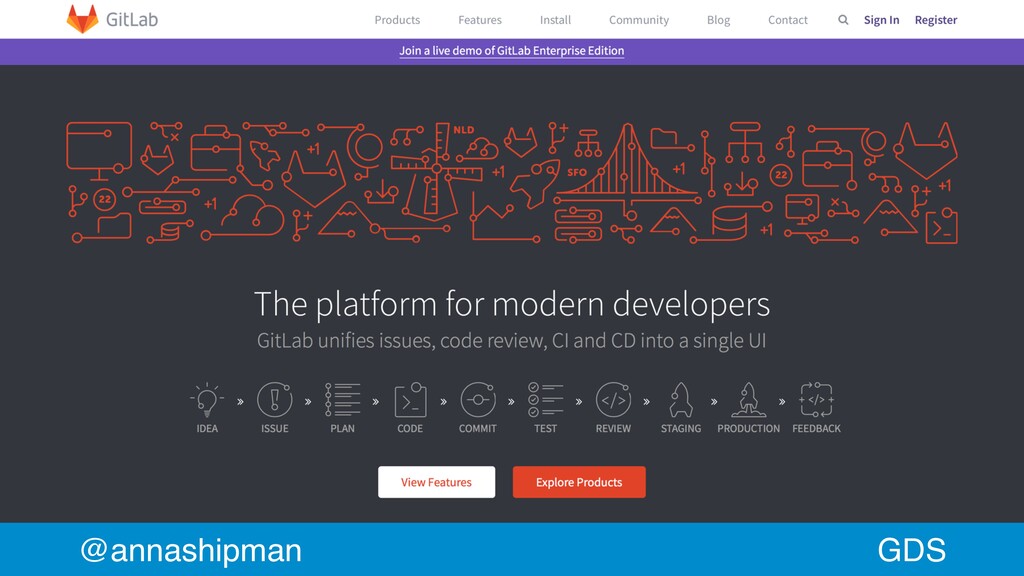The height and width of the screenshot is (576, 1024).
Task: Click the @annashipman handle text
Action: (191, 550)
